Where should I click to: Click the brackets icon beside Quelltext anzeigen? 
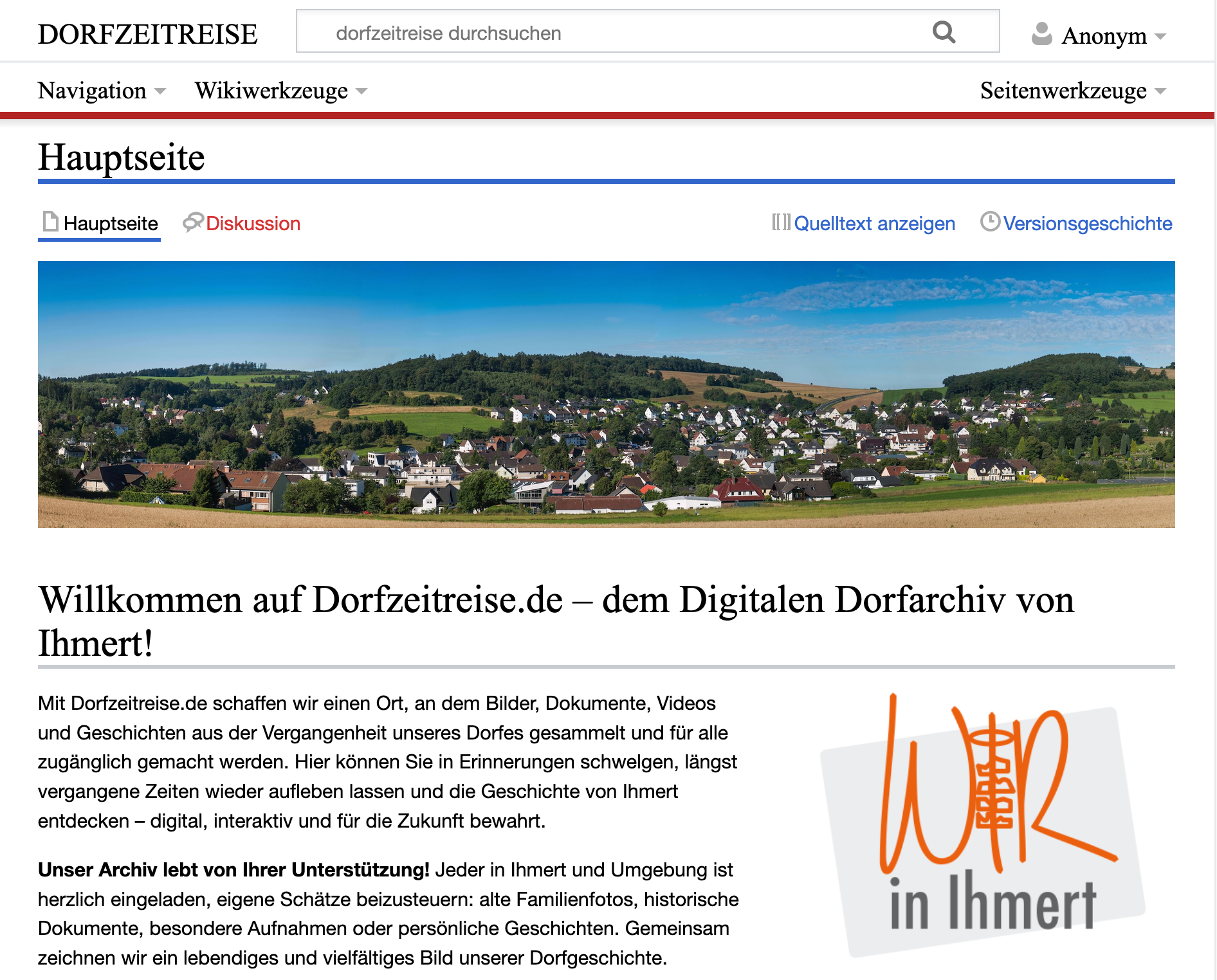click(781, 223)
